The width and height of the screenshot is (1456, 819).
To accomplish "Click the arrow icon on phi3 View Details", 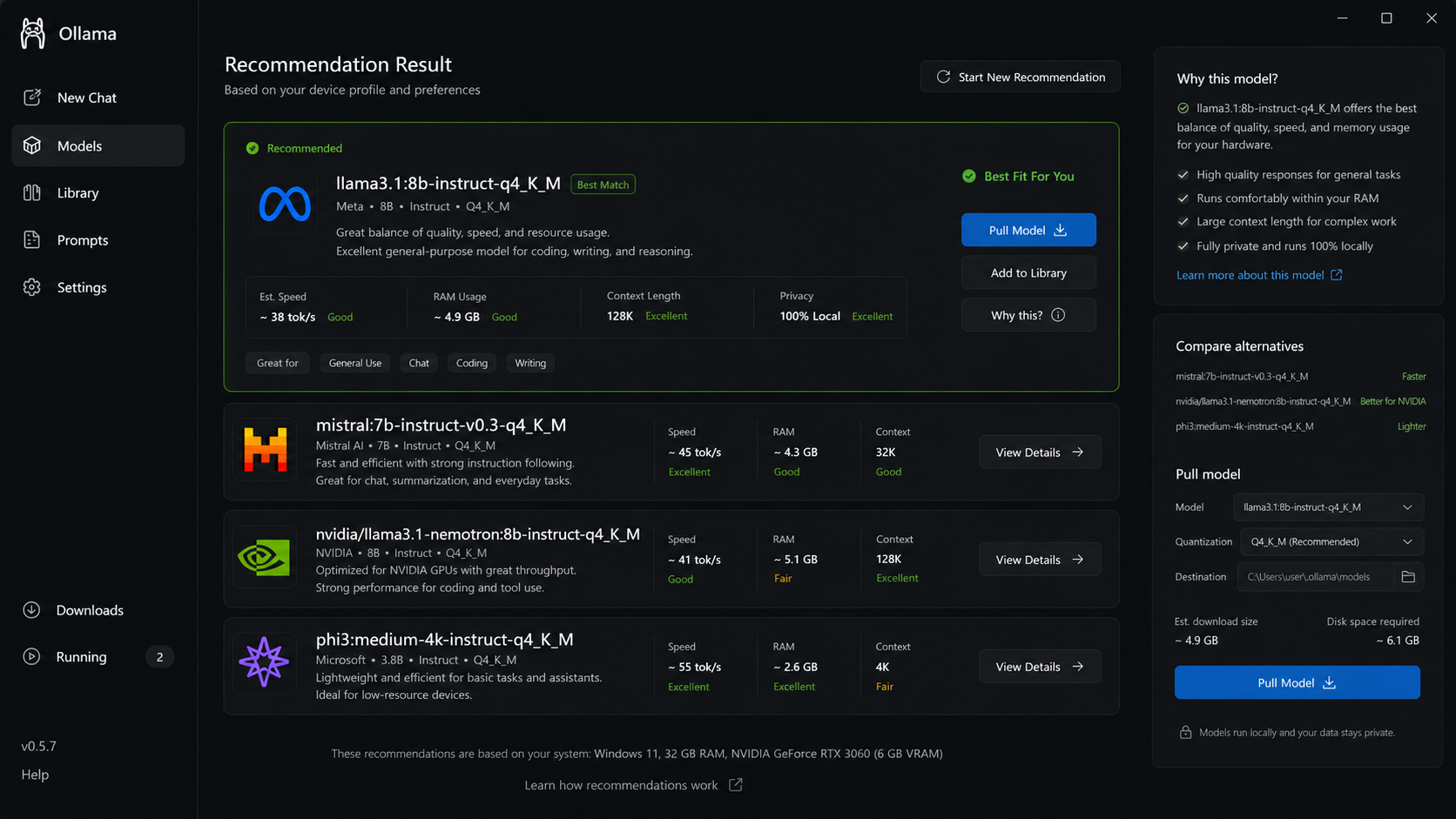I will 1078,666.
